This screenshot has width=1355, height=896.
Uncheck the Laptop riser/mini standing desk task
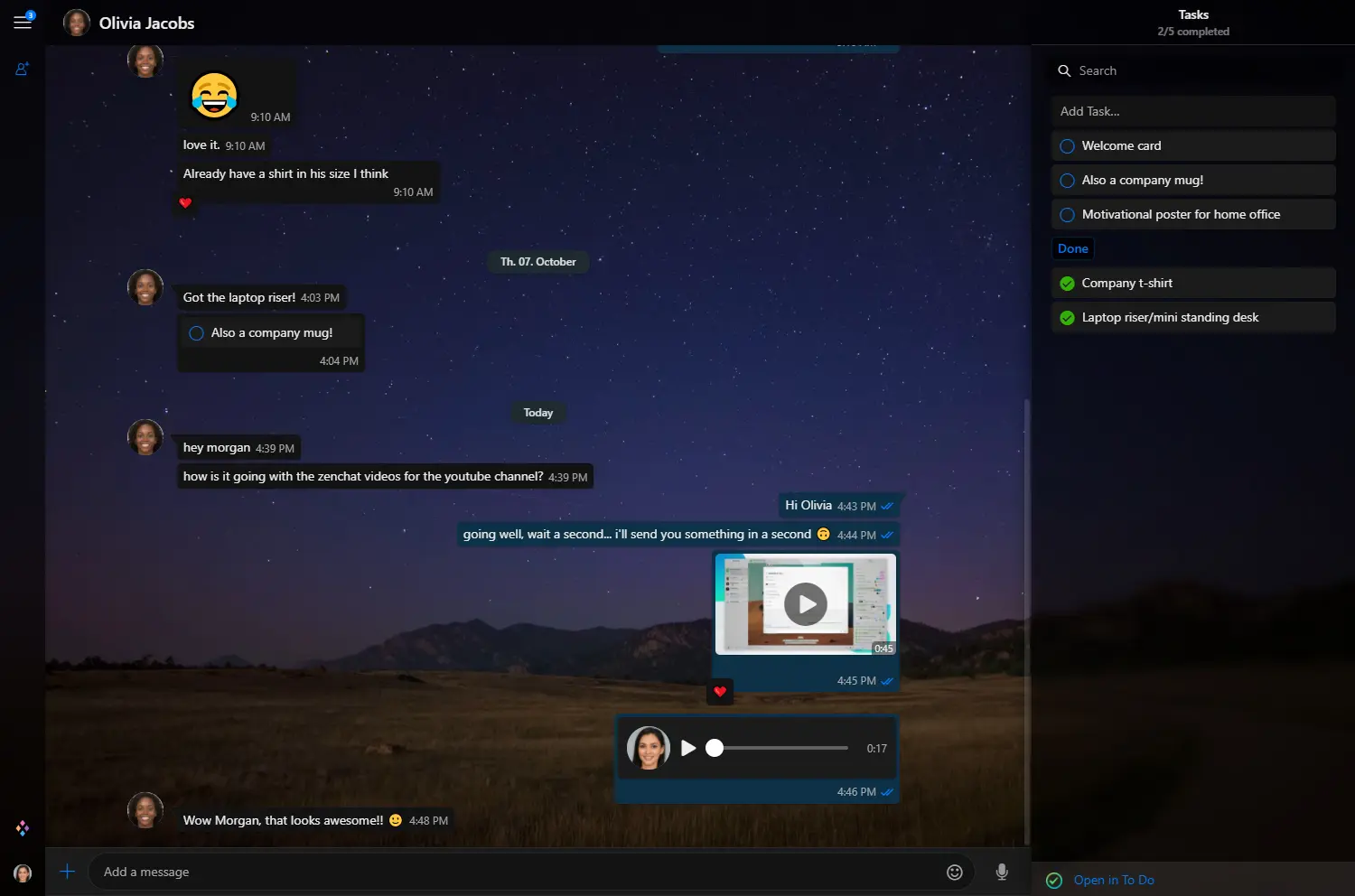(1067, 318)
